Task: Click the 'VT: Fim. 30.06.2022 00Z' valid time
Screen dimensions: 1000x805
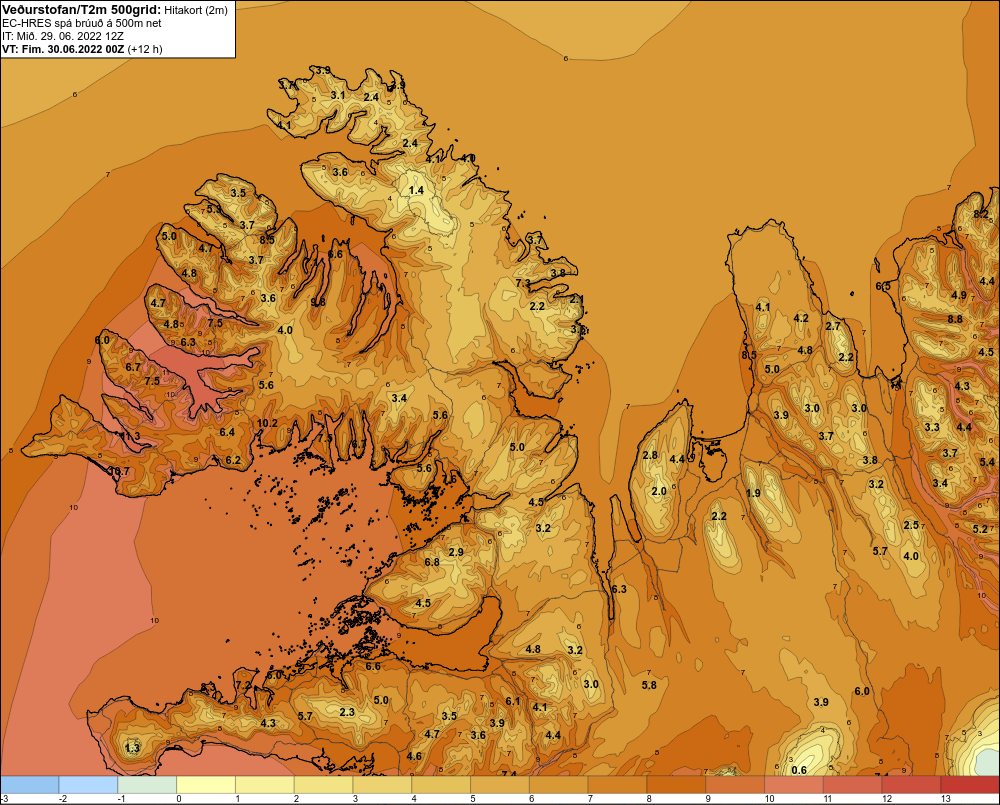Action: pos(63,49)
